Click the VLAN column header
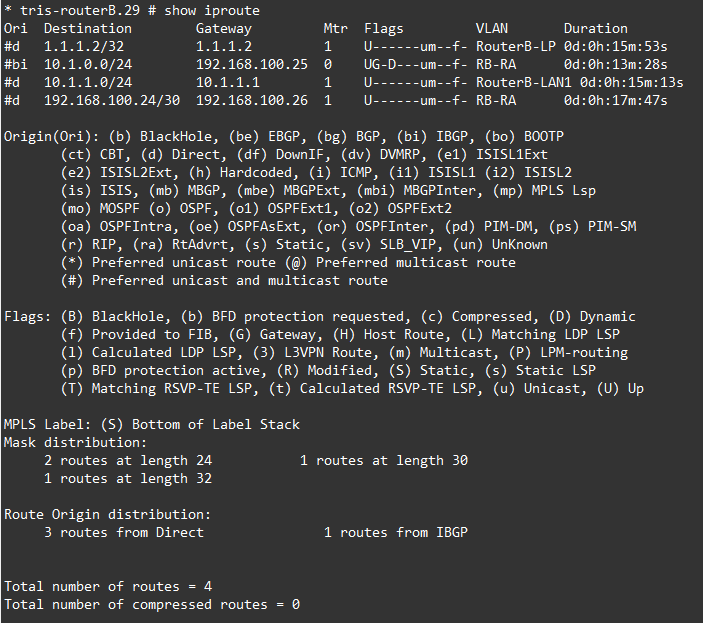The image size is (703, 623). click(x=491, y=29)
